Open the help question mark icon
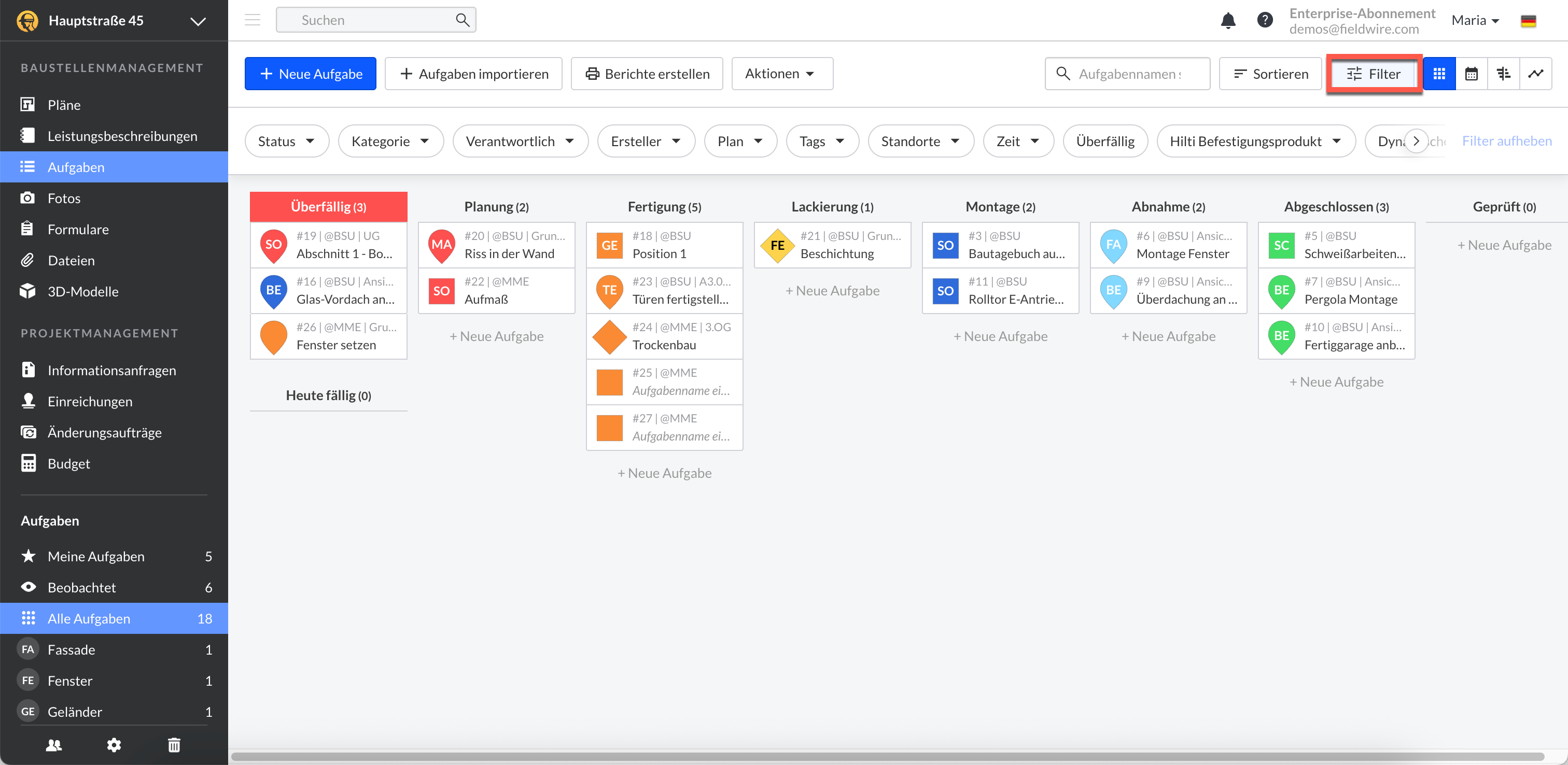1568x765 pixels. tap(1264, 20)
